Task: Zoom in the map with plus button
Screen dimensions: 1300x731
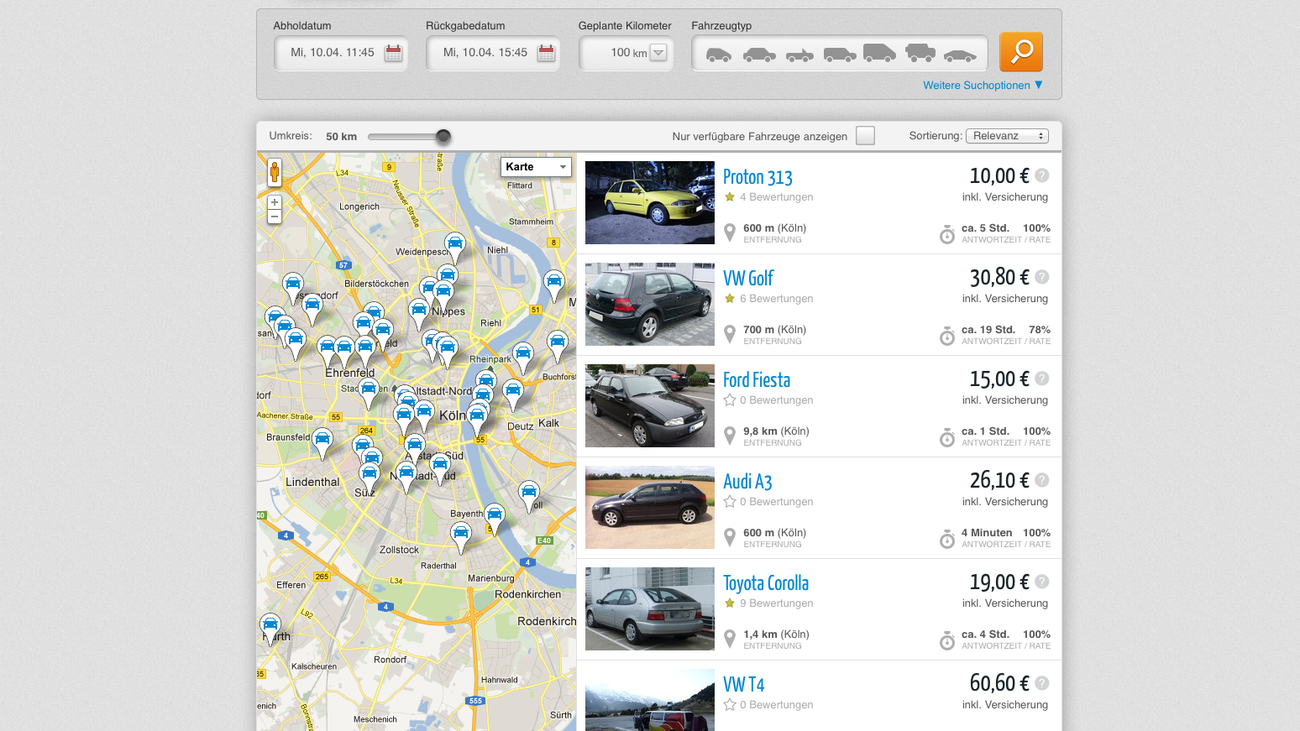Action: [x=274, y=202]
